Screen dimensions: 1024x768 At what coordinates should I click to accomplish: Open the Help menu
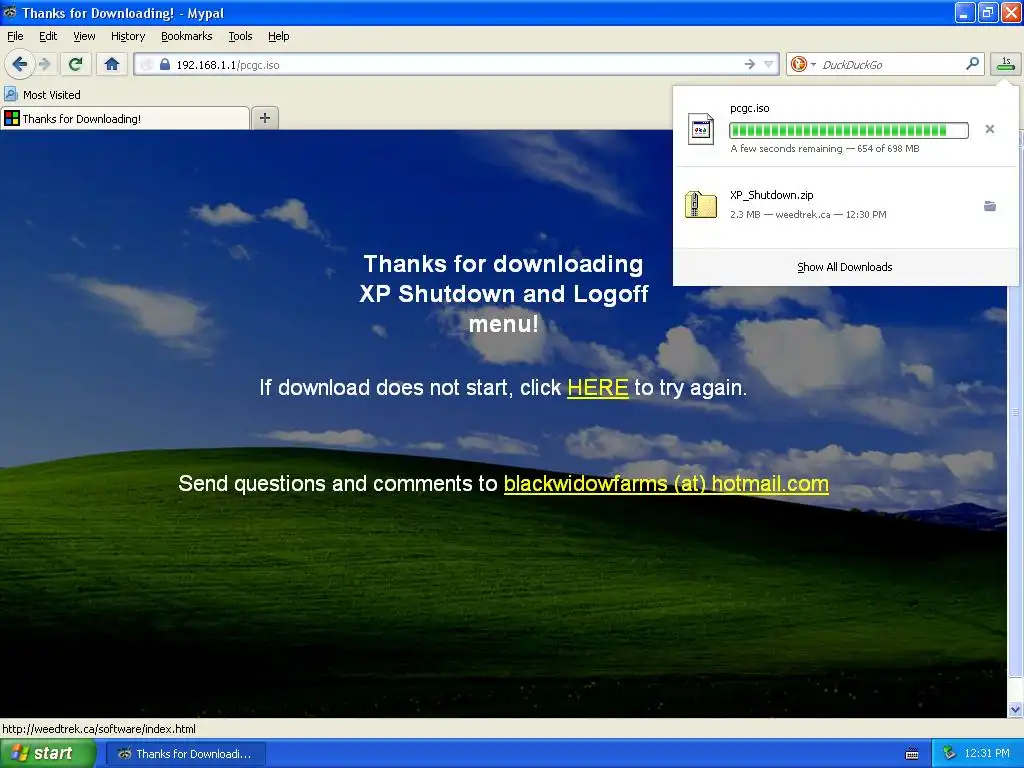pyautogui.click(x=278, y=36)
